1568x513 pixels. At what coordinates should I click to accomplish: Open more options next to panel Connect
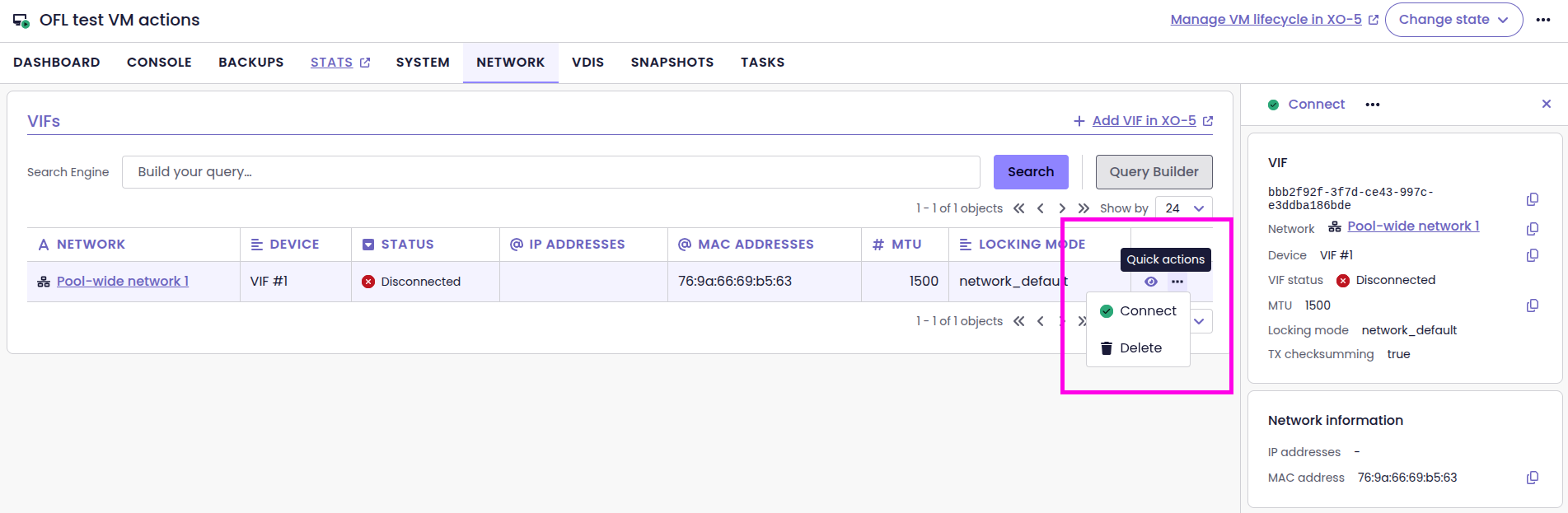click(1372, 105)
